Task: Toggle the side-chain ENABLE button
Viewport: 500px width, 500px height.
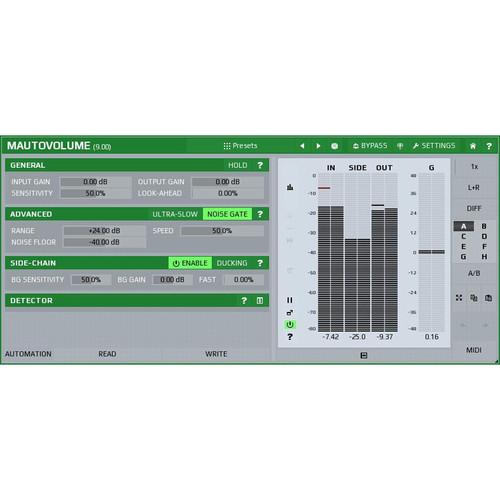Action: coord(190,263)
